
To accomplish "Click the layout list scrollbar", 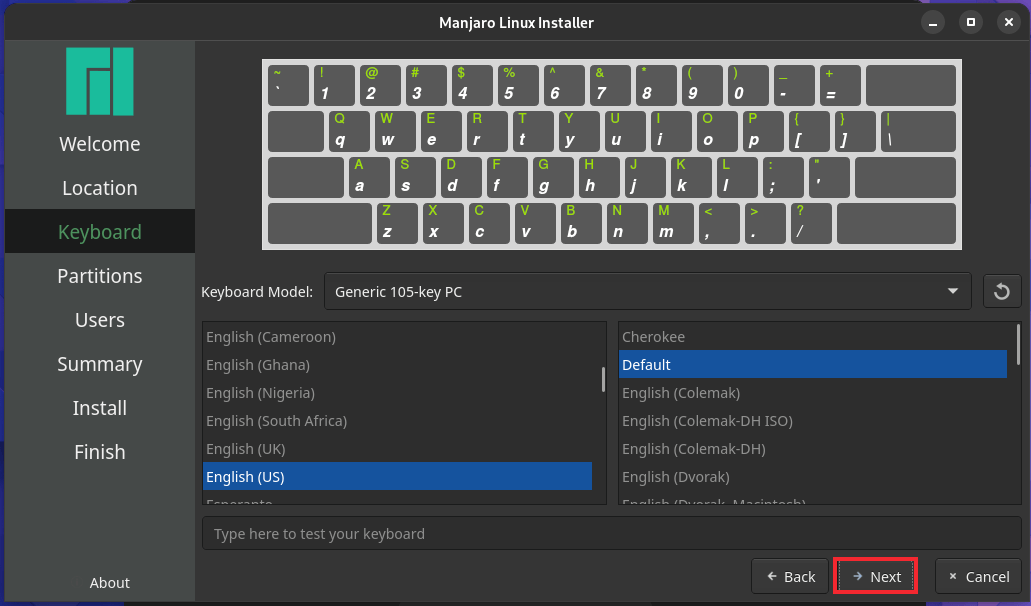I will 602,380.
